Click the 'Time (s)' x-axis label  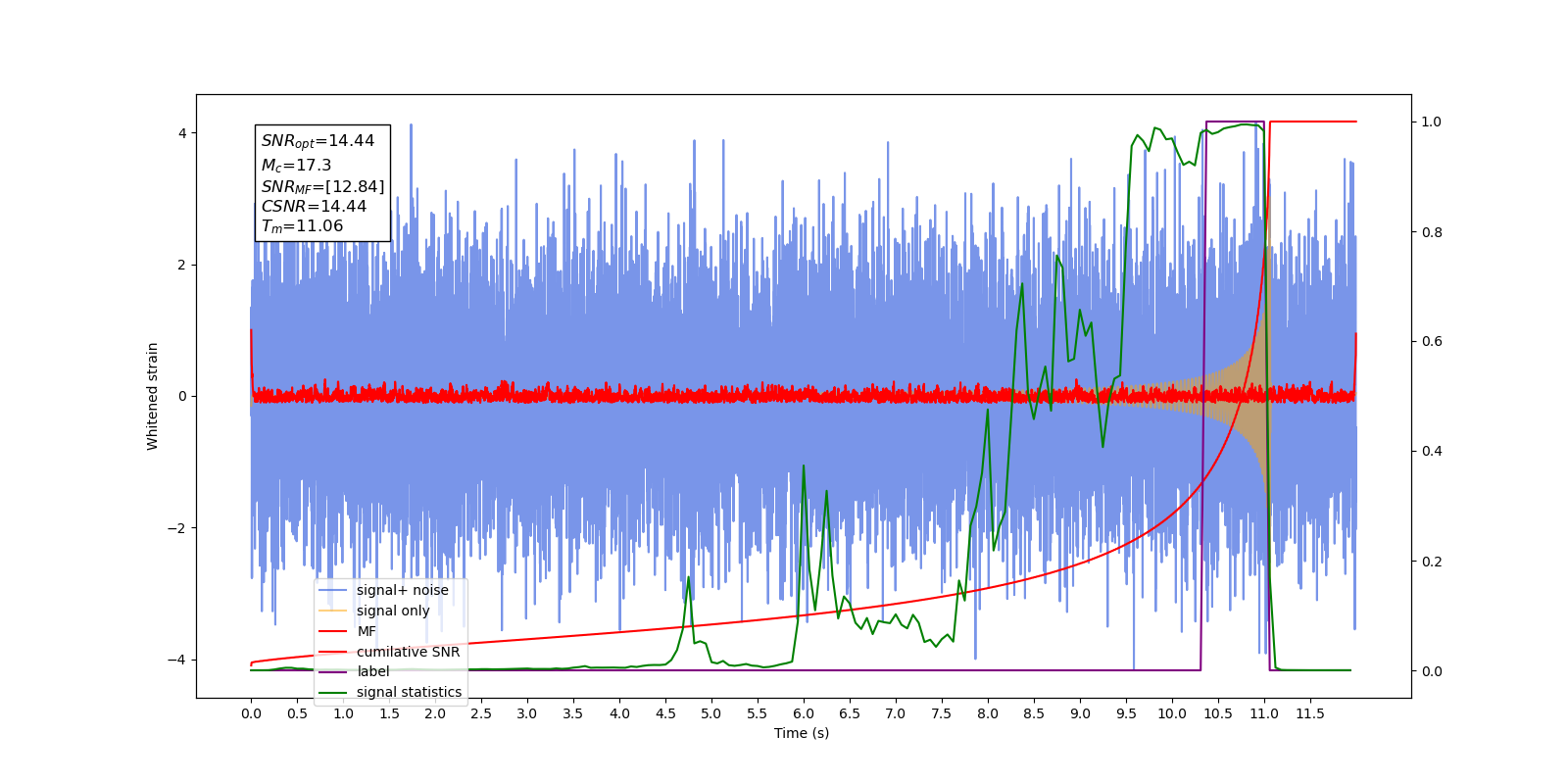tap(802, 733)
